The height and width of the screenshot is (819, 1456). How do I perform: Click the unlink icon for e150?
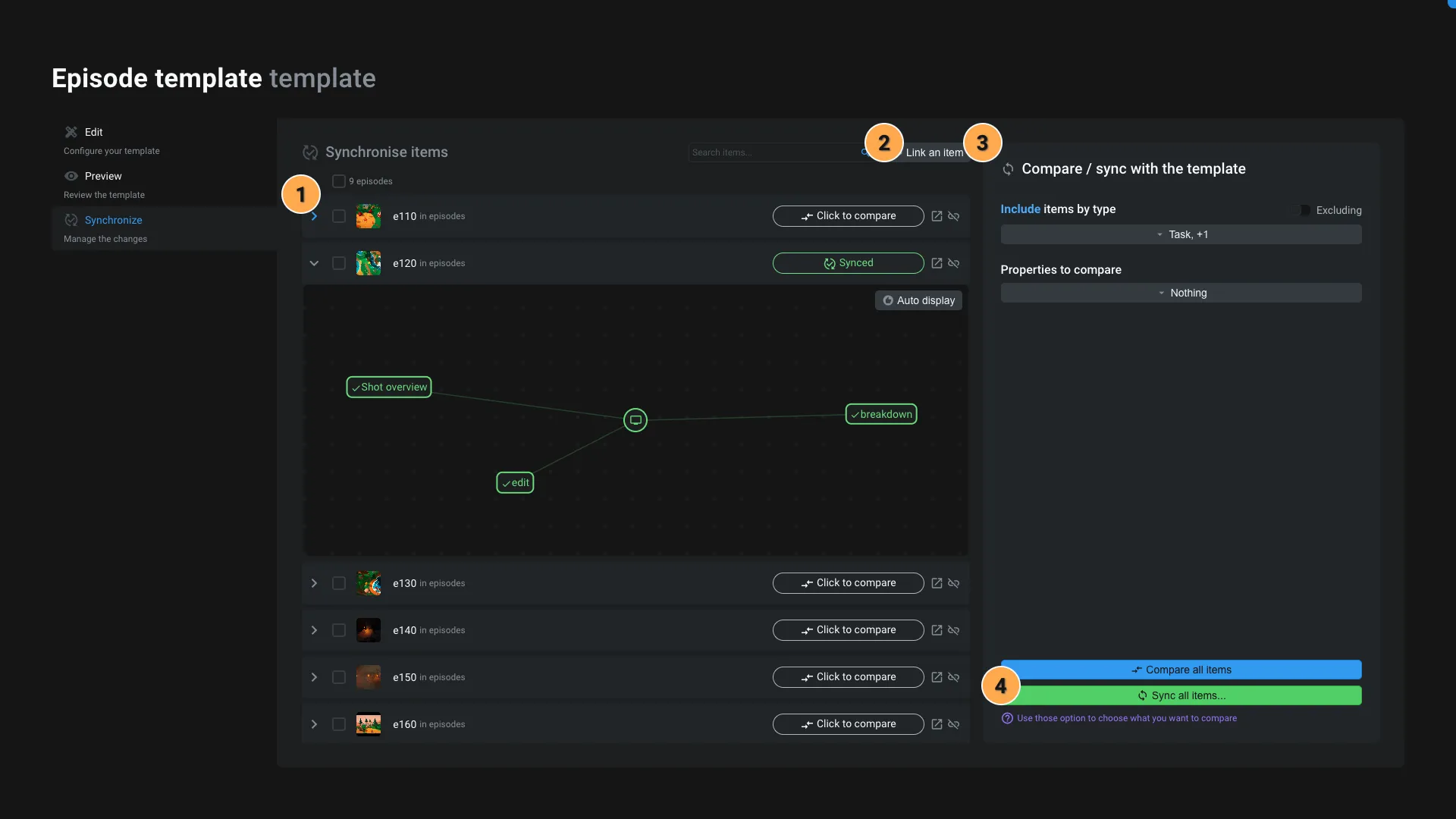(954, 677)
